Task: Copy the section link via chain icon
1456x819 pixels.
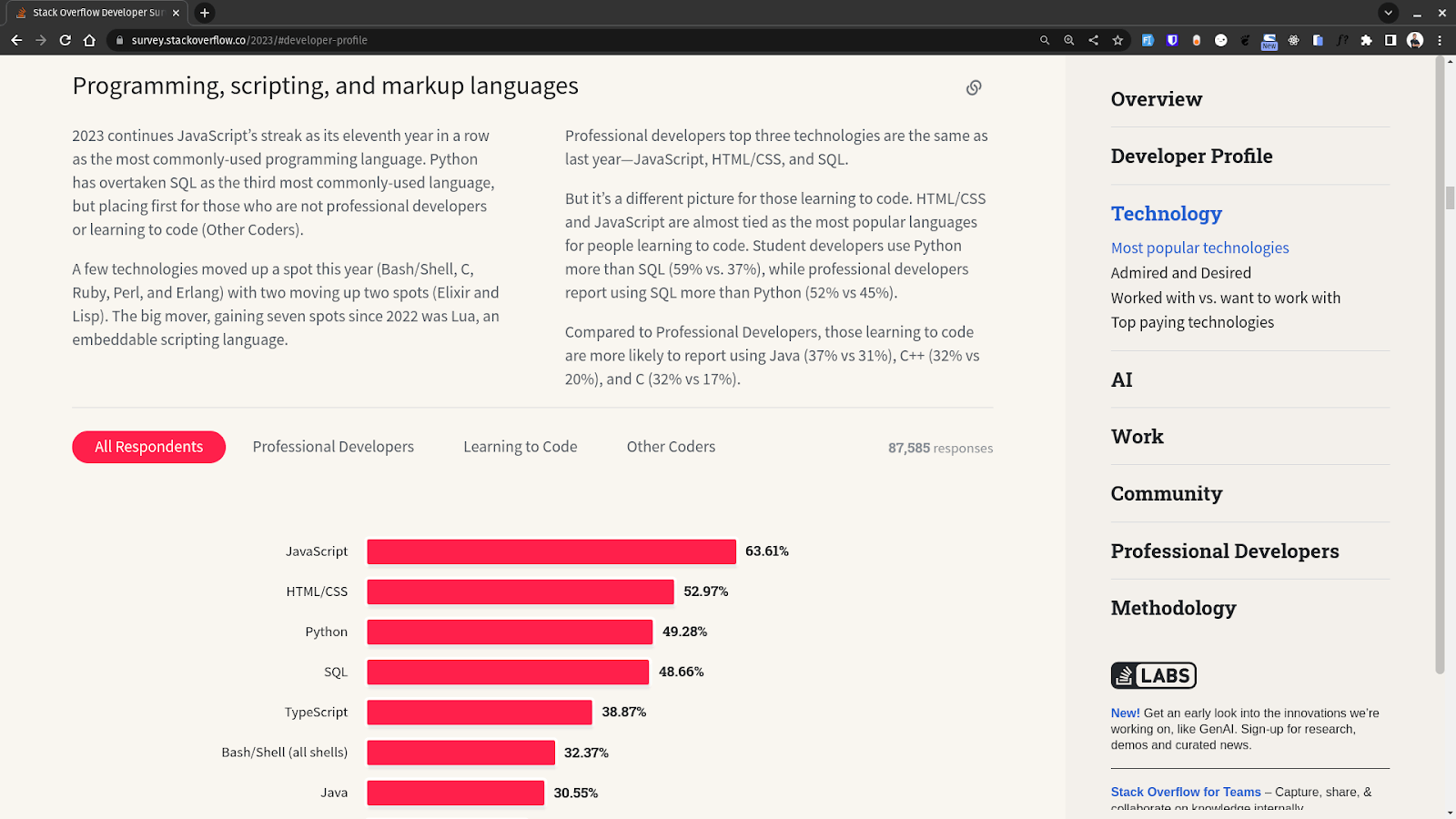Action: 974,87
